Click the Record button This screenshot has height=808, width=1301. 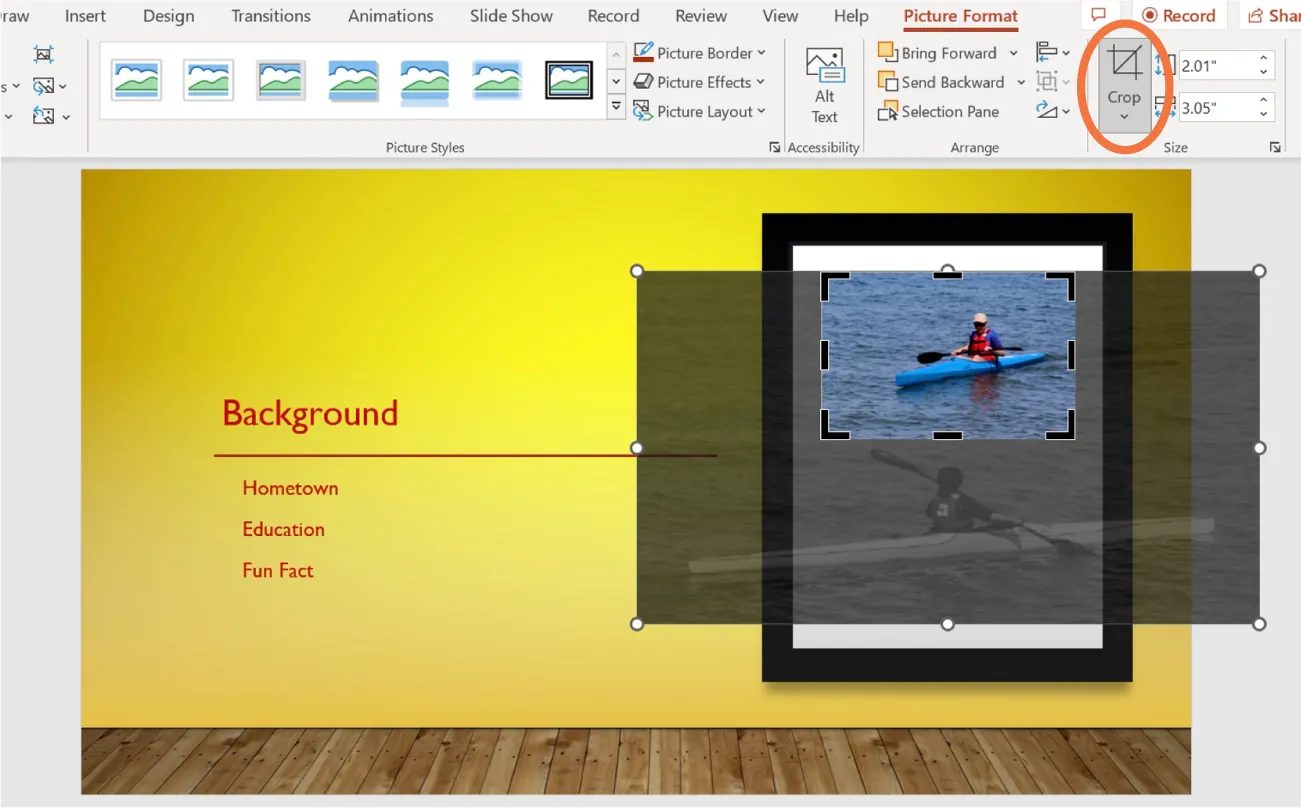coord(1180,15)
